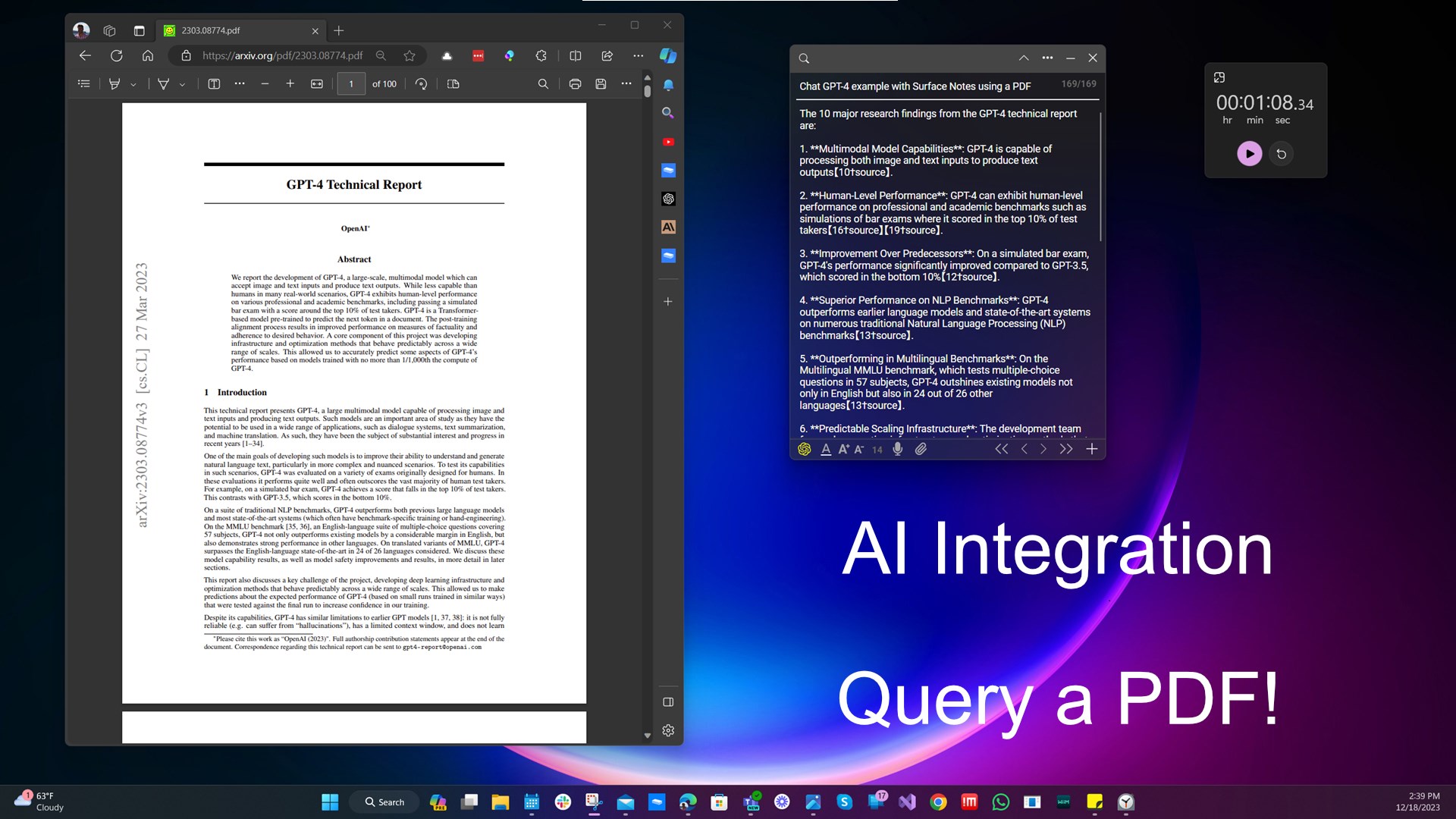The width and height of the screenshot is (1456, 819).
Task: Toggle the fit to width view
Action: click(x=317, y=84)
